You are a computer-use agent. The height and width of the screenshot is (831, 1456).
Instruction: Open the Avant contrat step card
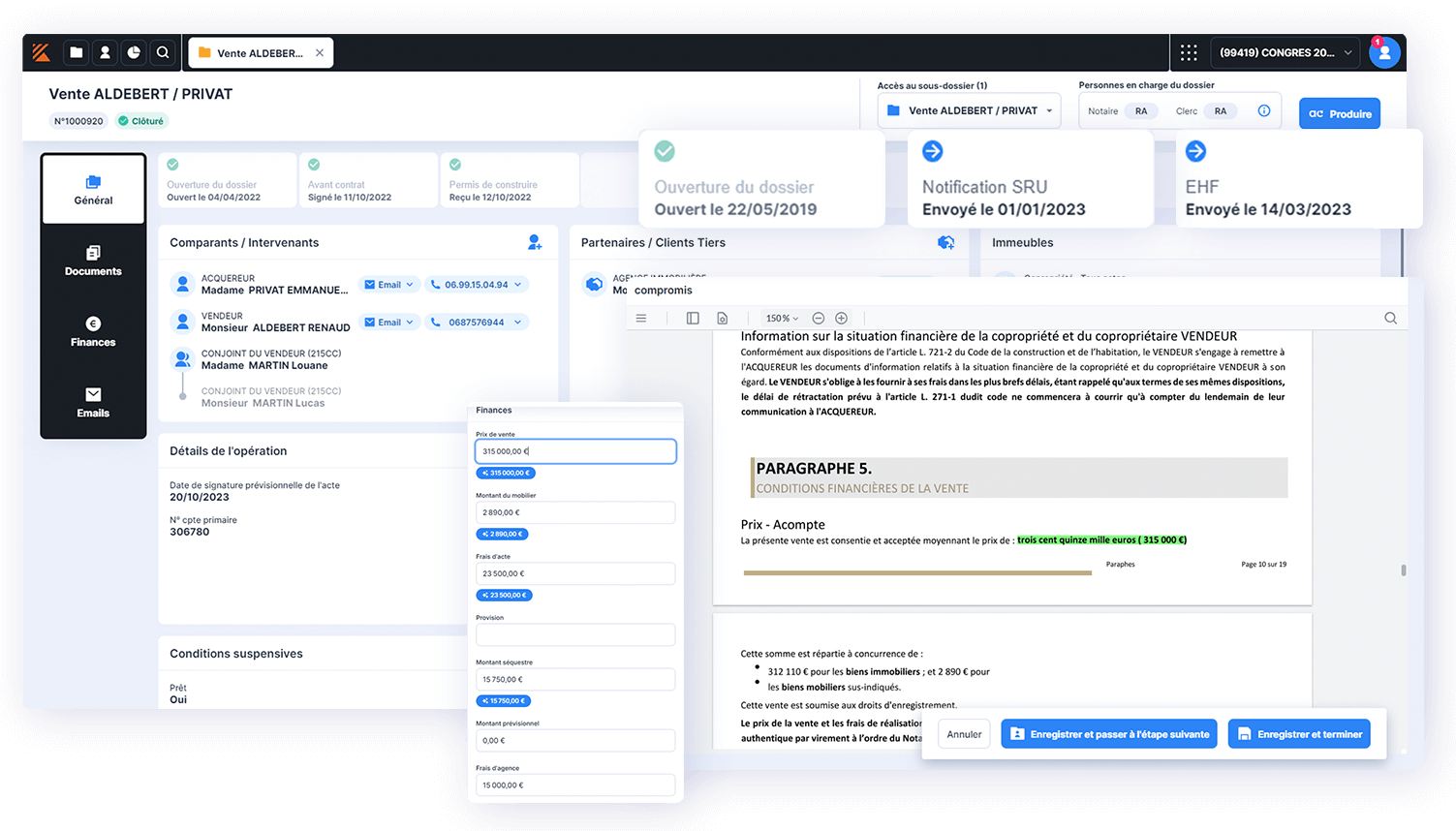pyautogui.click(x=368, y=180)
